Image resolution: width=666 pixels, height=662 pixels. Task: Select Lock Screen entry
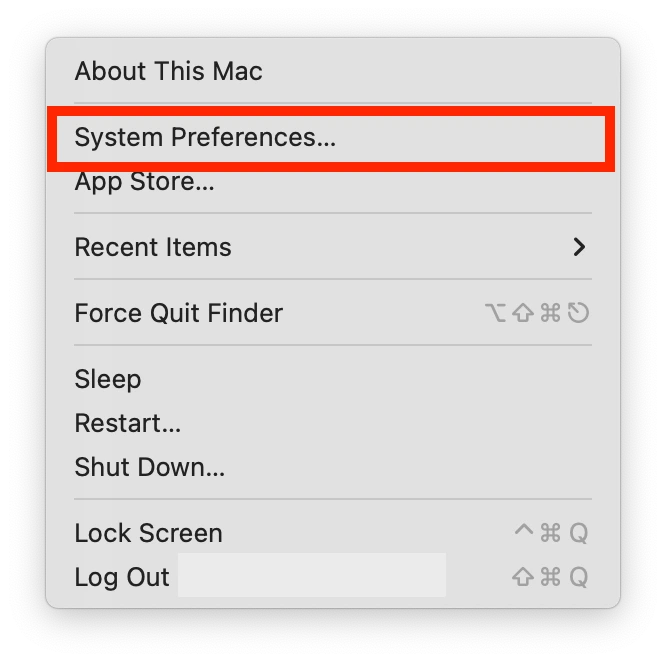click(x=333, y=533)
